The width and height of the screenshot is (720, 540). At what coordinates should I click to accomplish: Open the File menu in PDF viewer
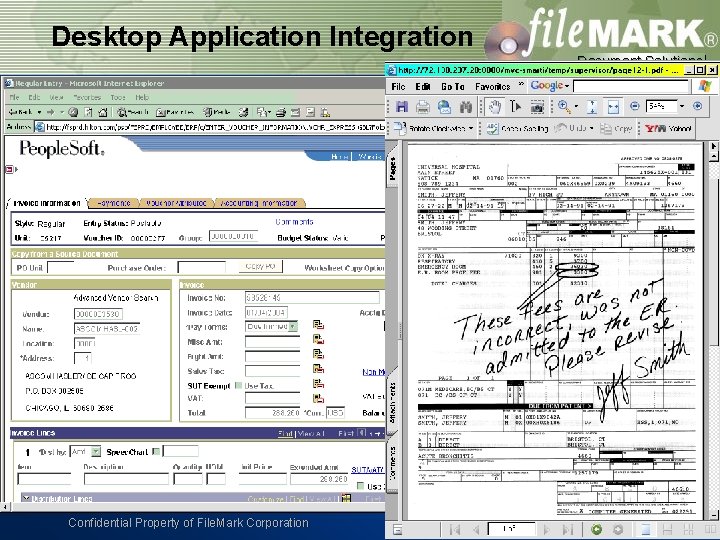click(x=398, y=86)
